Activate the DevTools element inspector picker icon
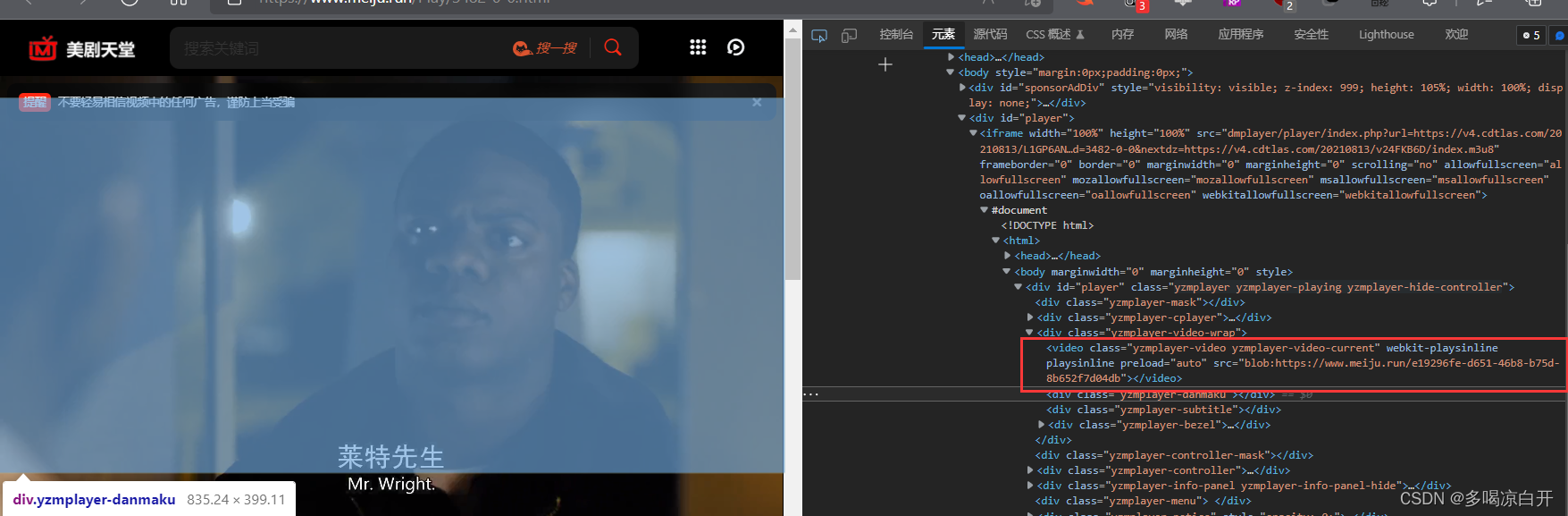 819,35
